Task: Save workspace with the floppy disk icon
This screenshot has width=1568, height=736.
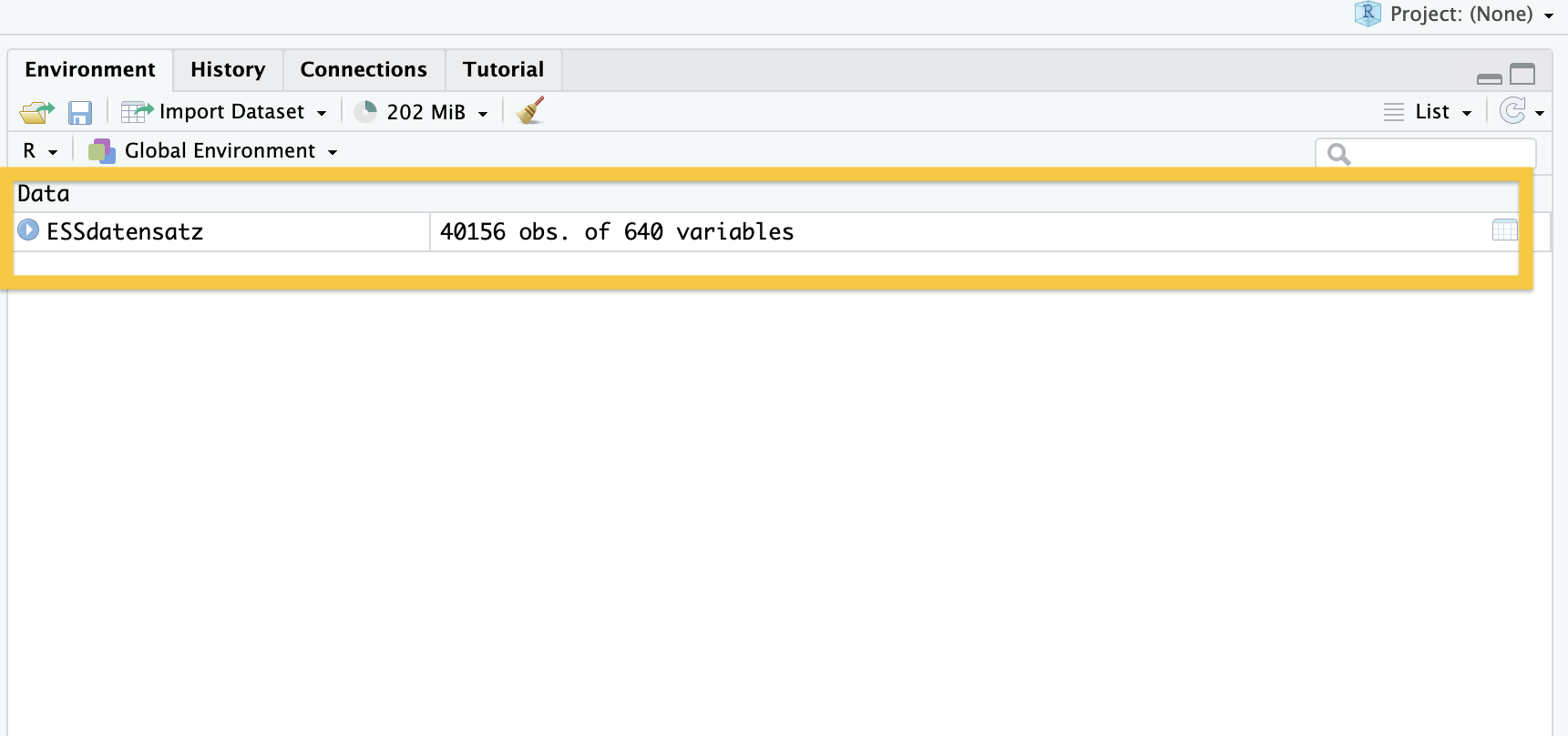Action: click(x=80, y=112)
